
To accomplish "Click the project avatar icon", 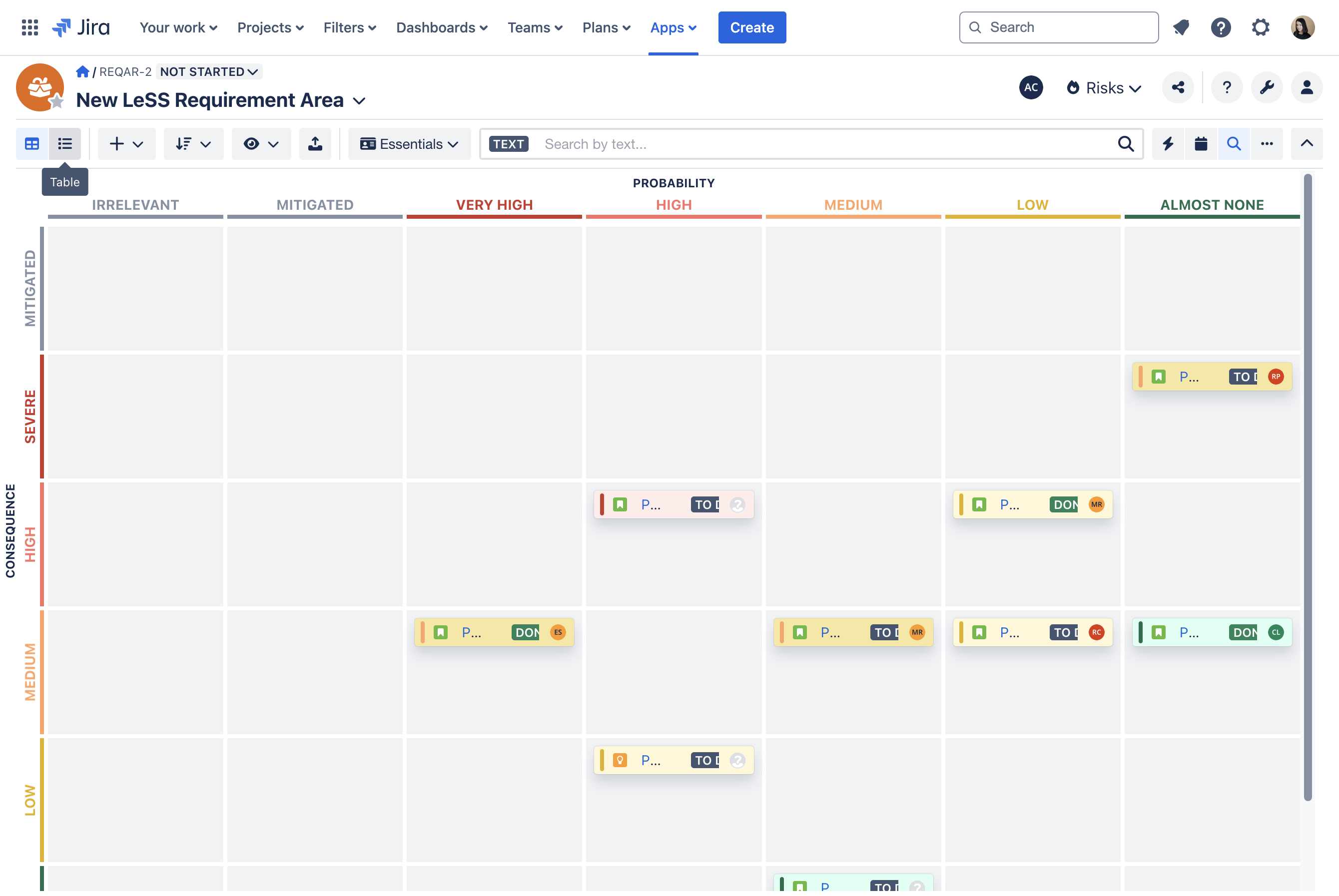I will point(39,87).
